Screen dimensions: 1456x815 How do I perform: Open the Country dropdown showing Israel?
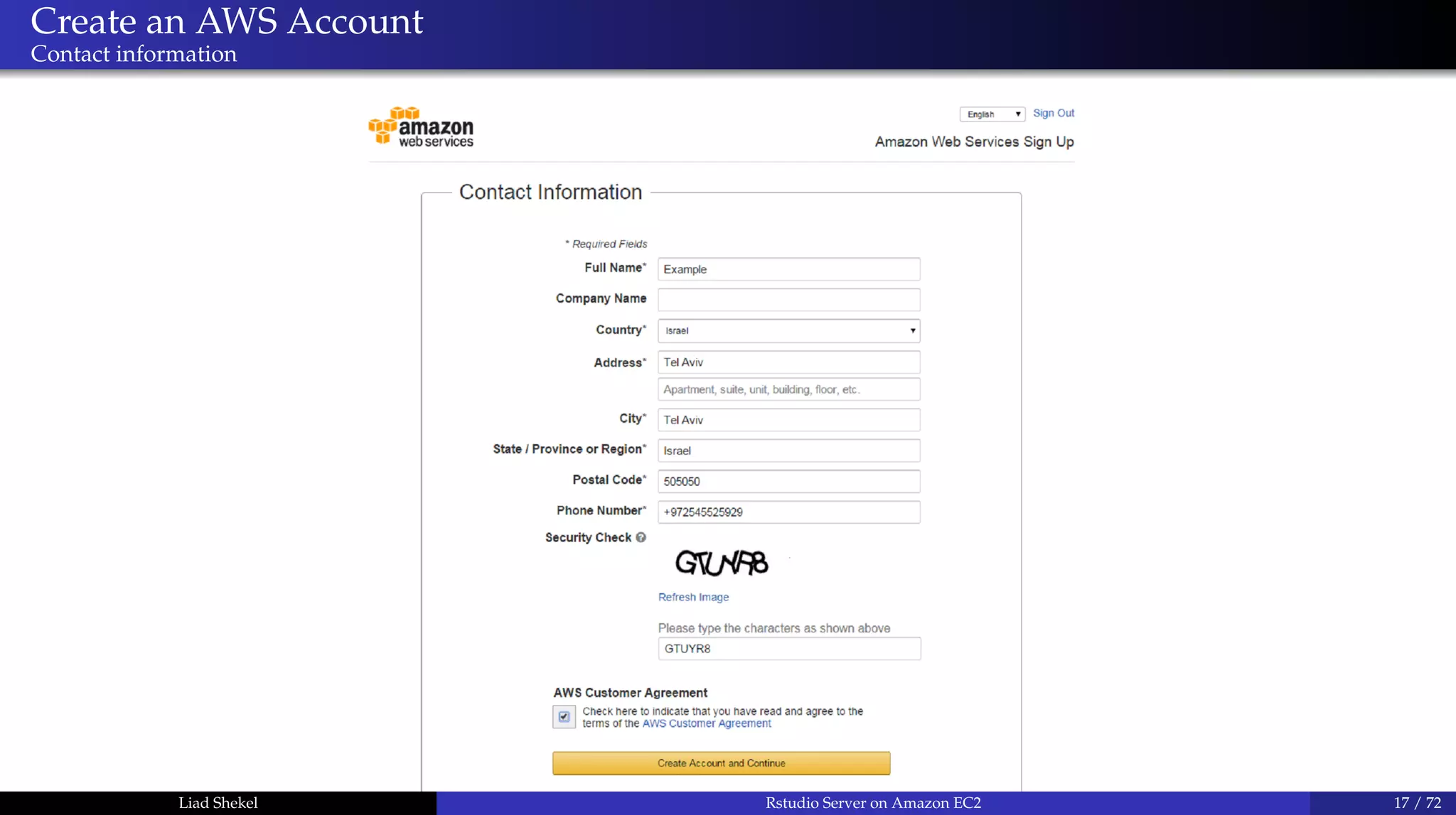tap(788, 330)
